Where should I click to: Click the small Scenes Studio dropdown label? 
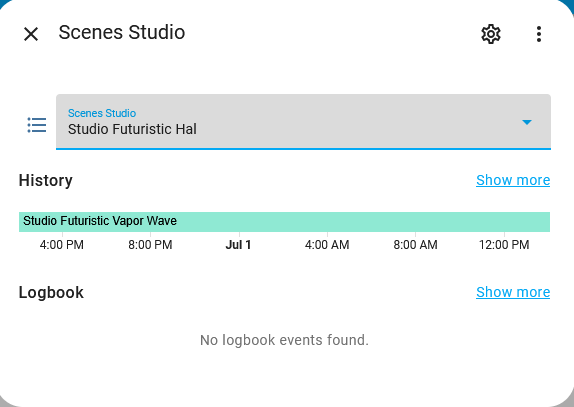coord(102,113)
